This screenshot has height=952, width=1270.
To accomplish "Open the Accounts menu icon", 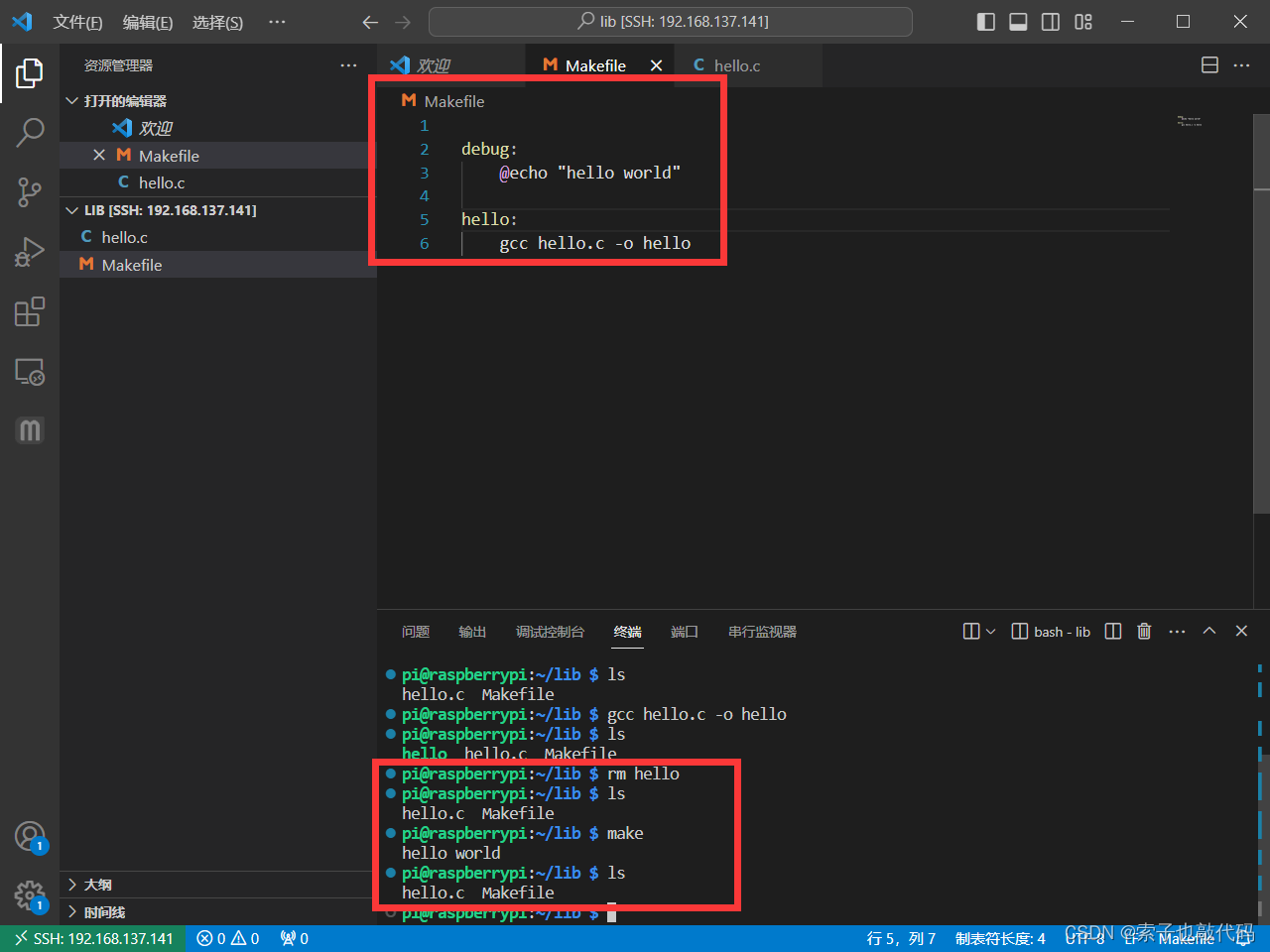I will 30,837.
